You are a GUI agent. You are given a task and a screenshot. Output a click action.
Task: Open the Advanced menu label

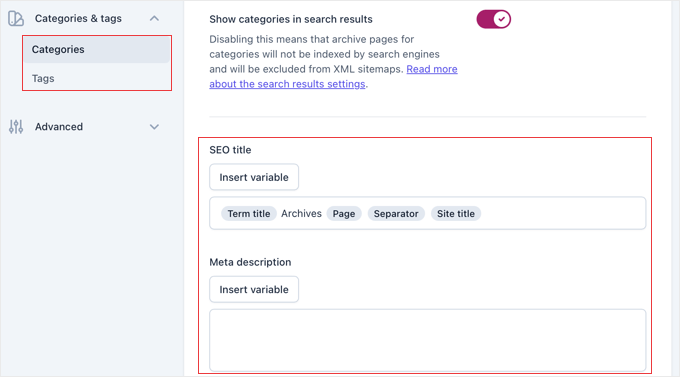(x=59, y=127)
